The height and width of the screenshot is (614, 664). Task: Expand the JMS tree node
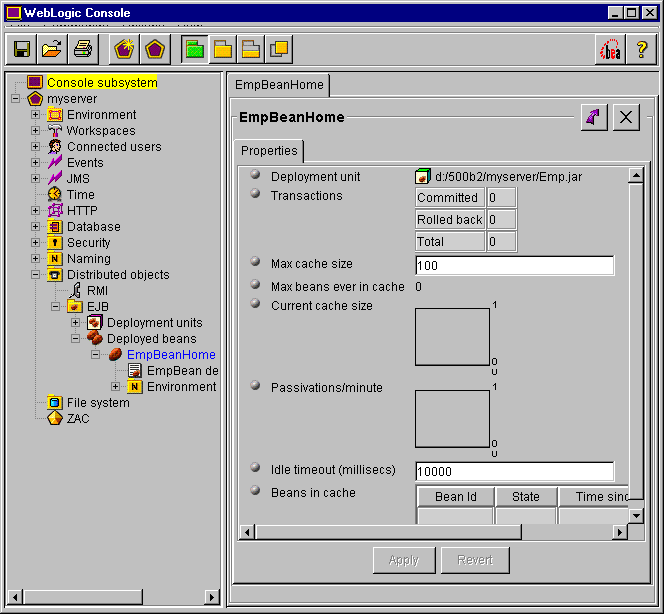point(36,179)
